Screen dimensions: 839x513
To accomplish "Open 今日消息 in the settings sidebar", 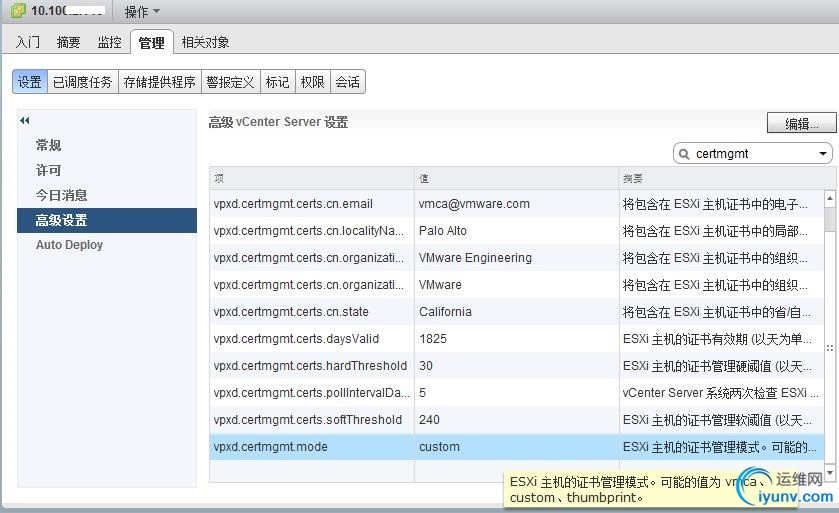I will (x=62, y=195).
